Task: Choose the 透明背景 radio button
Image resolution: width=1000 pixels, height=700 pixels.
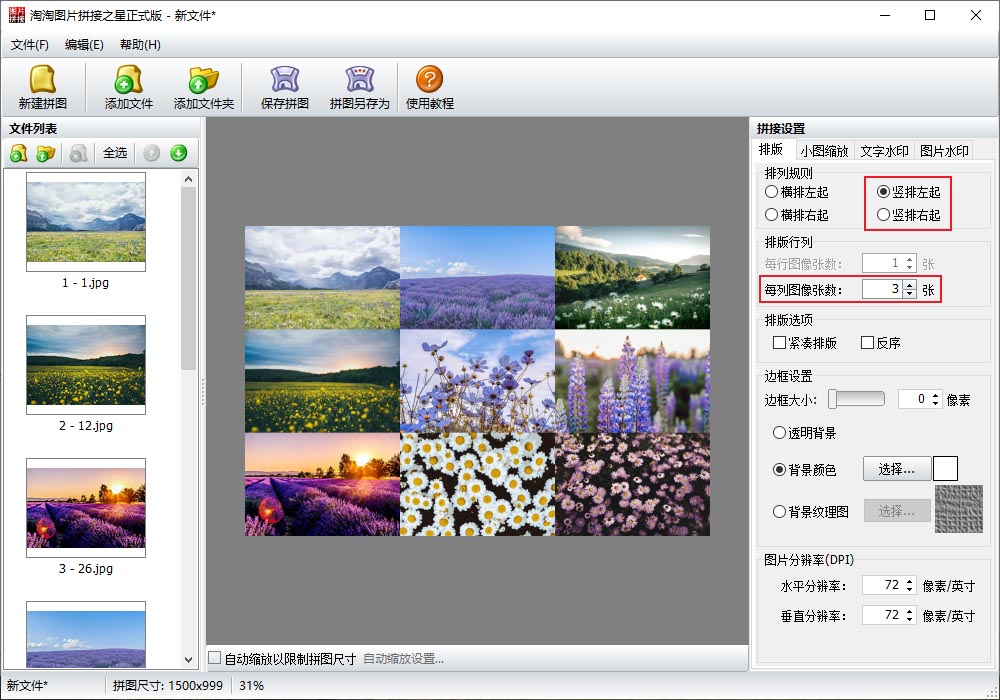Action: coord(779,433)
